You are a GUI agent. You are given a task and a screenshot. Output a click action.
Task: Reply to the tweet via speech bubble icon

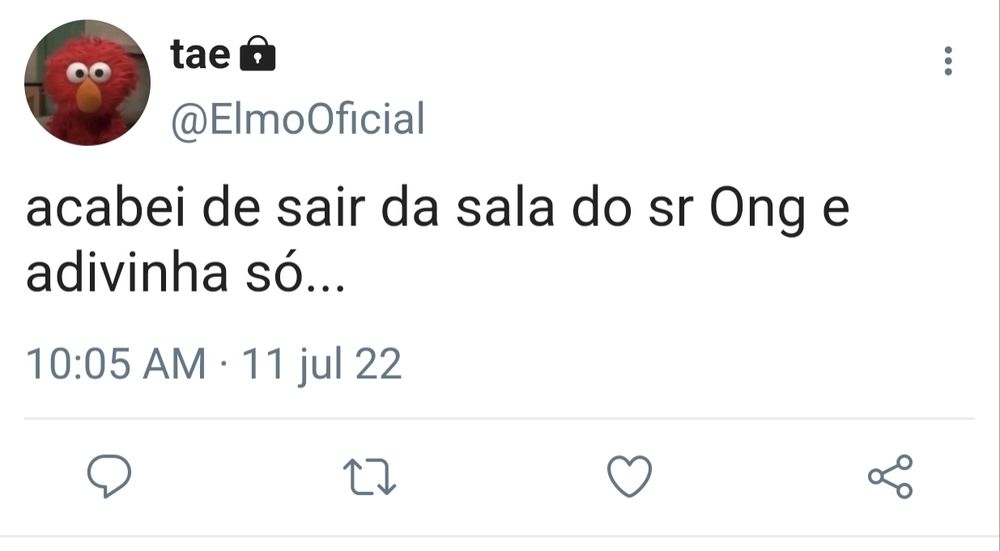point(110,476)
